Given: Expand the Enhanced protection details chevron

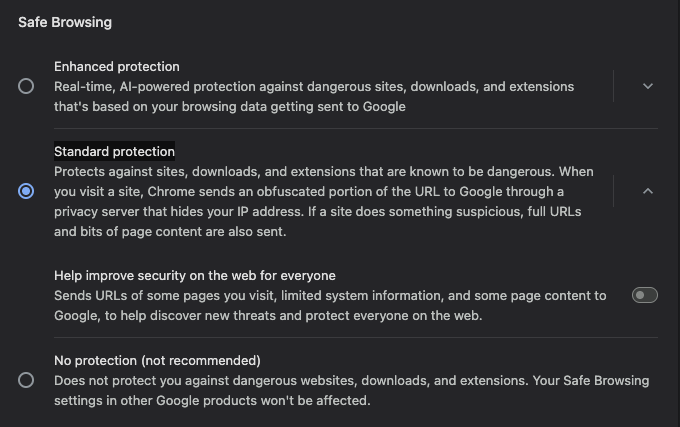Looking at the screenshot, I should pyautogui.click(x=647, y=86).
